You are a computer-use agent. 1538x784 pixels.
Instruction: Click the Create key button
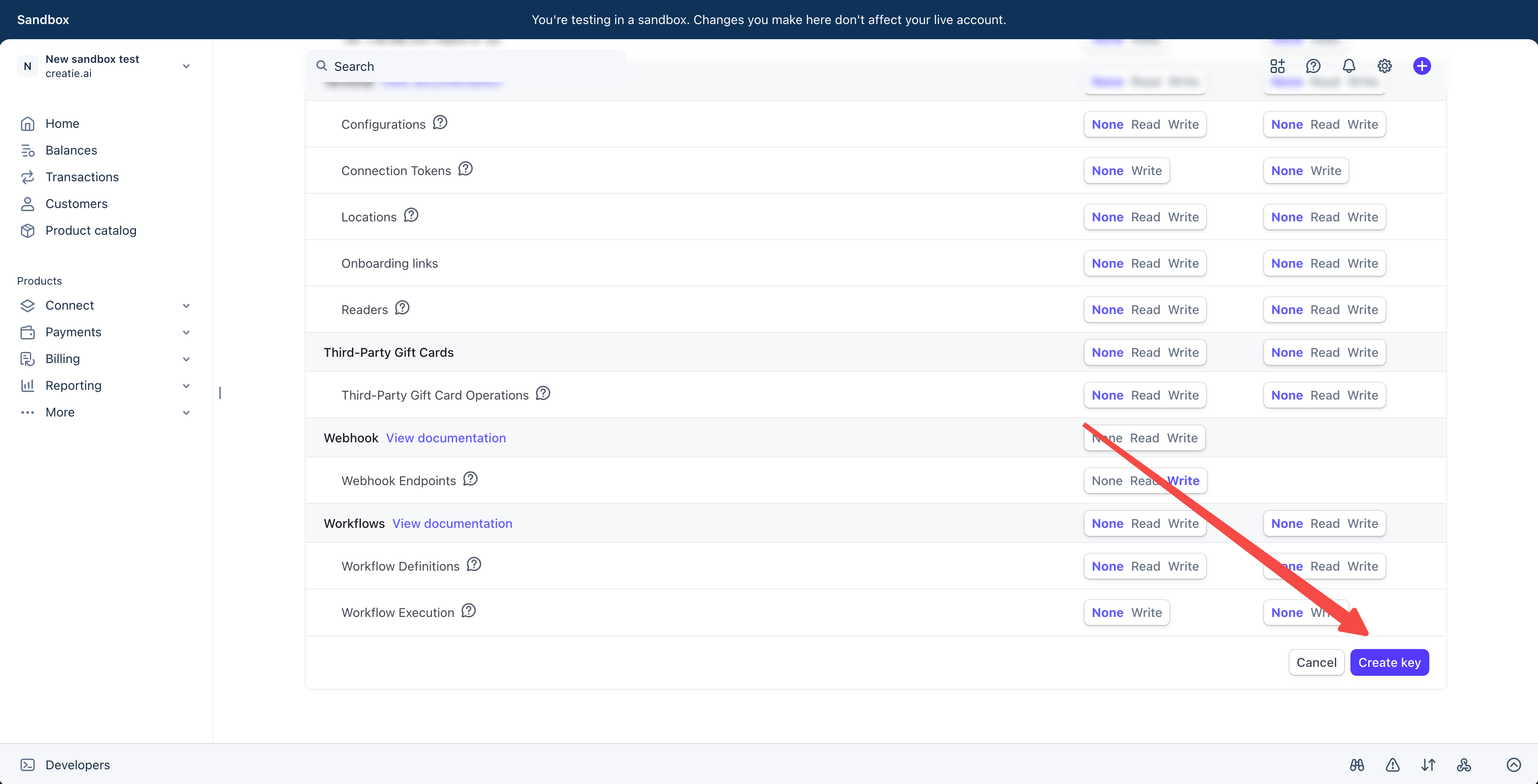[x=1389, y=662]
